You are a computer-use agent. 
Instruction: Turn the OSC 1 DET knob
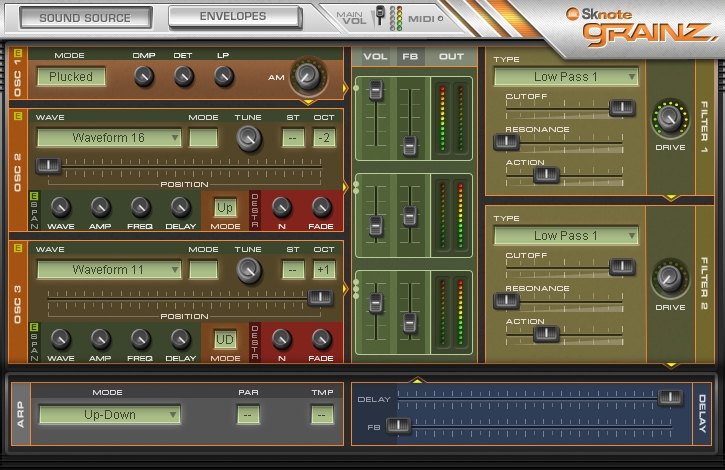184,76
